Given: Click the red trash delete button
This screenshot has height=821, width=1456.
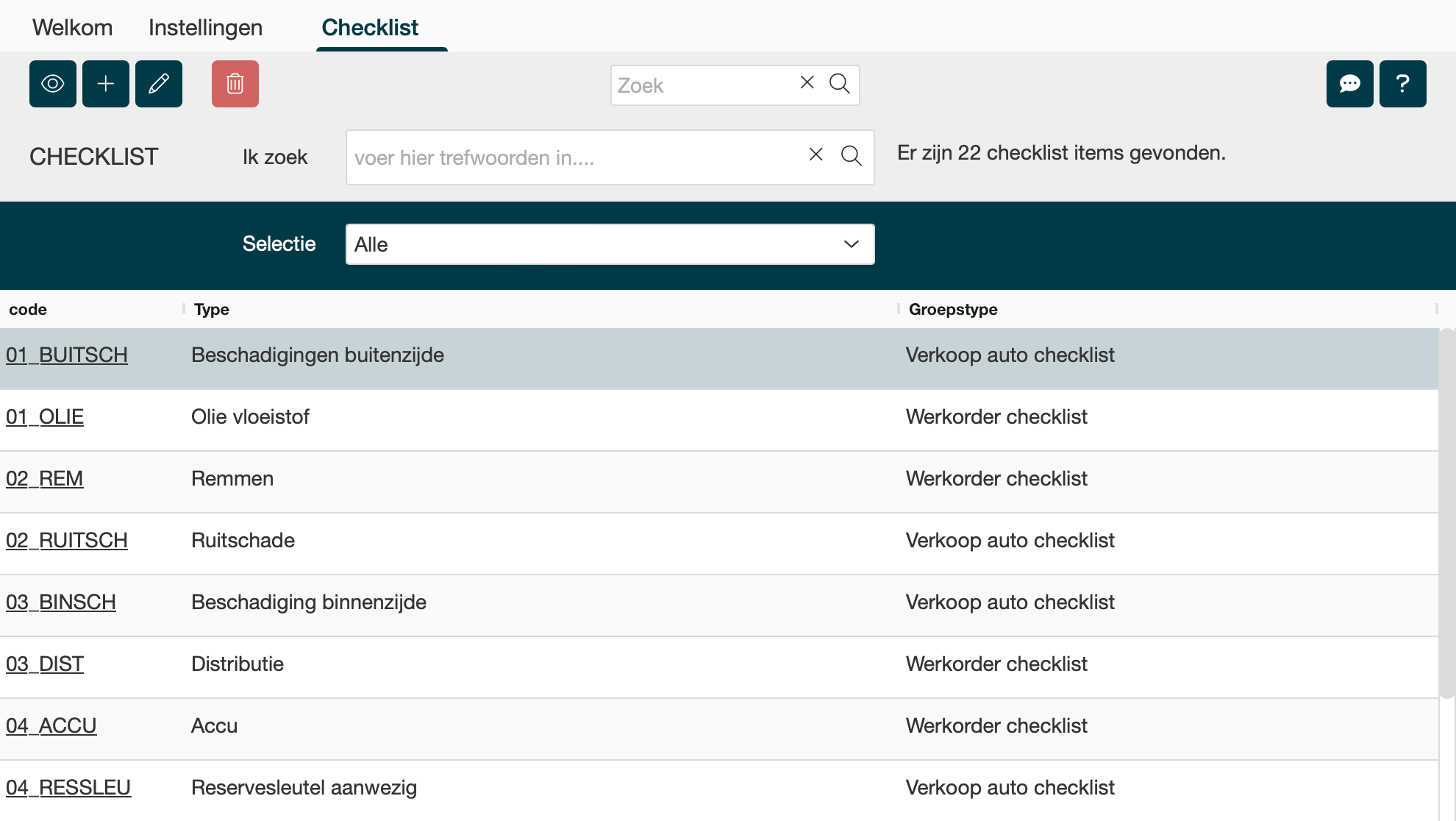Looking at the screenshot, I should pyautogui.click(x=235, y=84).
